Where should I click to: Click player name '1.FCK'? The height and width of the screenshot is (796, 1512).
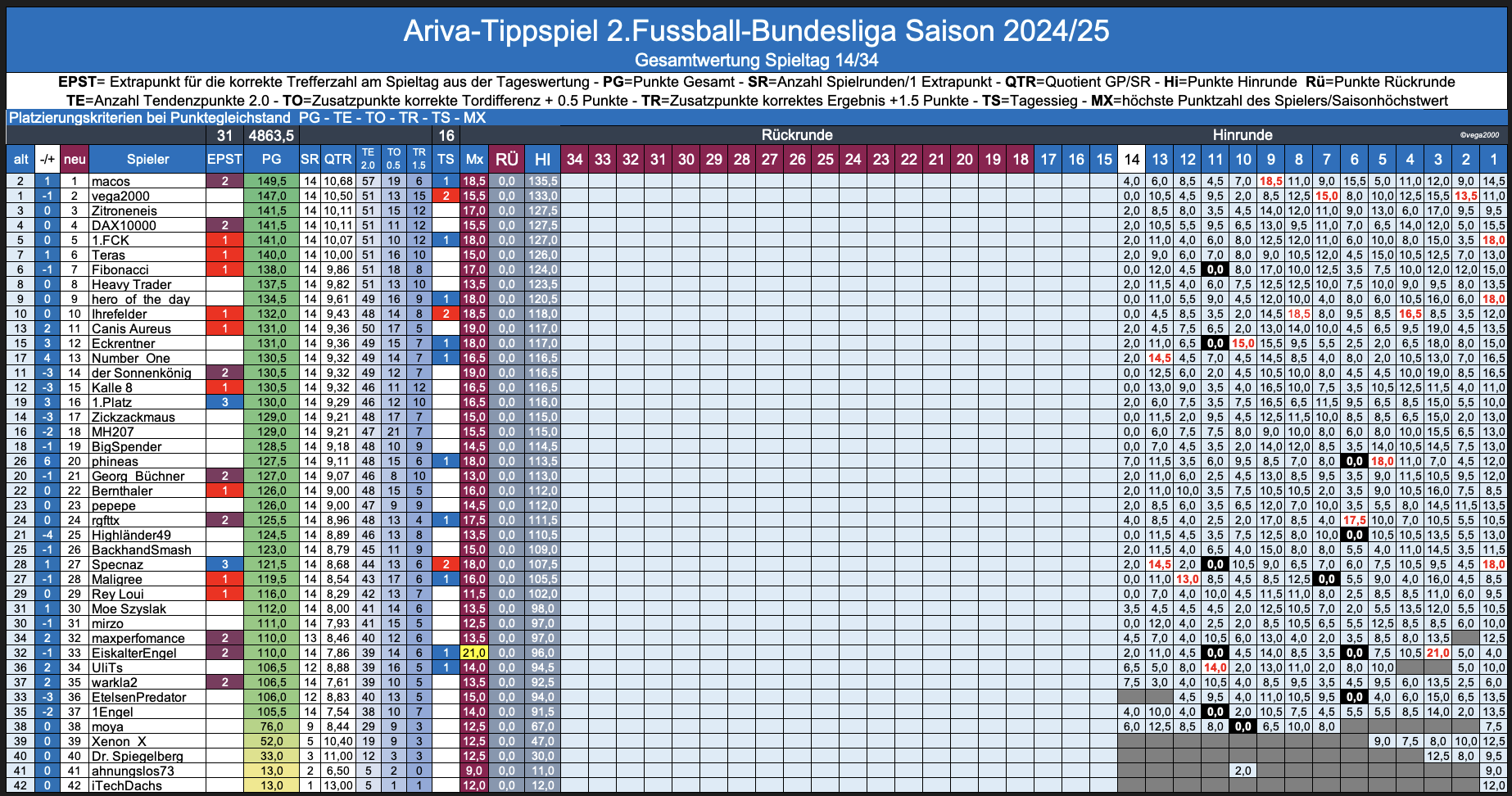[111, 240]
